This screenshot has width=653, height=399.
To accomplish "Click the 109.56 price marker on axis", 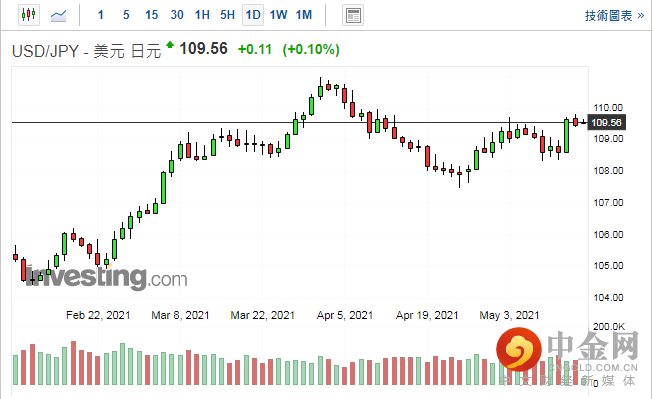I will tap(606, 122).
